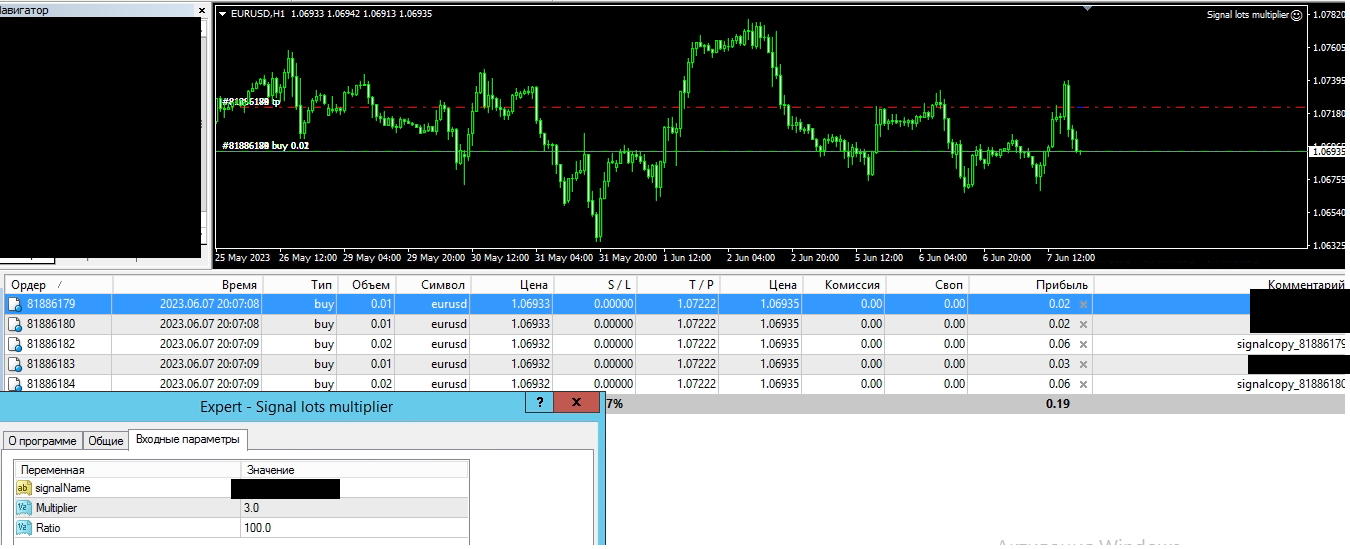The image size is (1350, 549).
Task: Select the Входные параметры tab
Action: click(188, 440)
